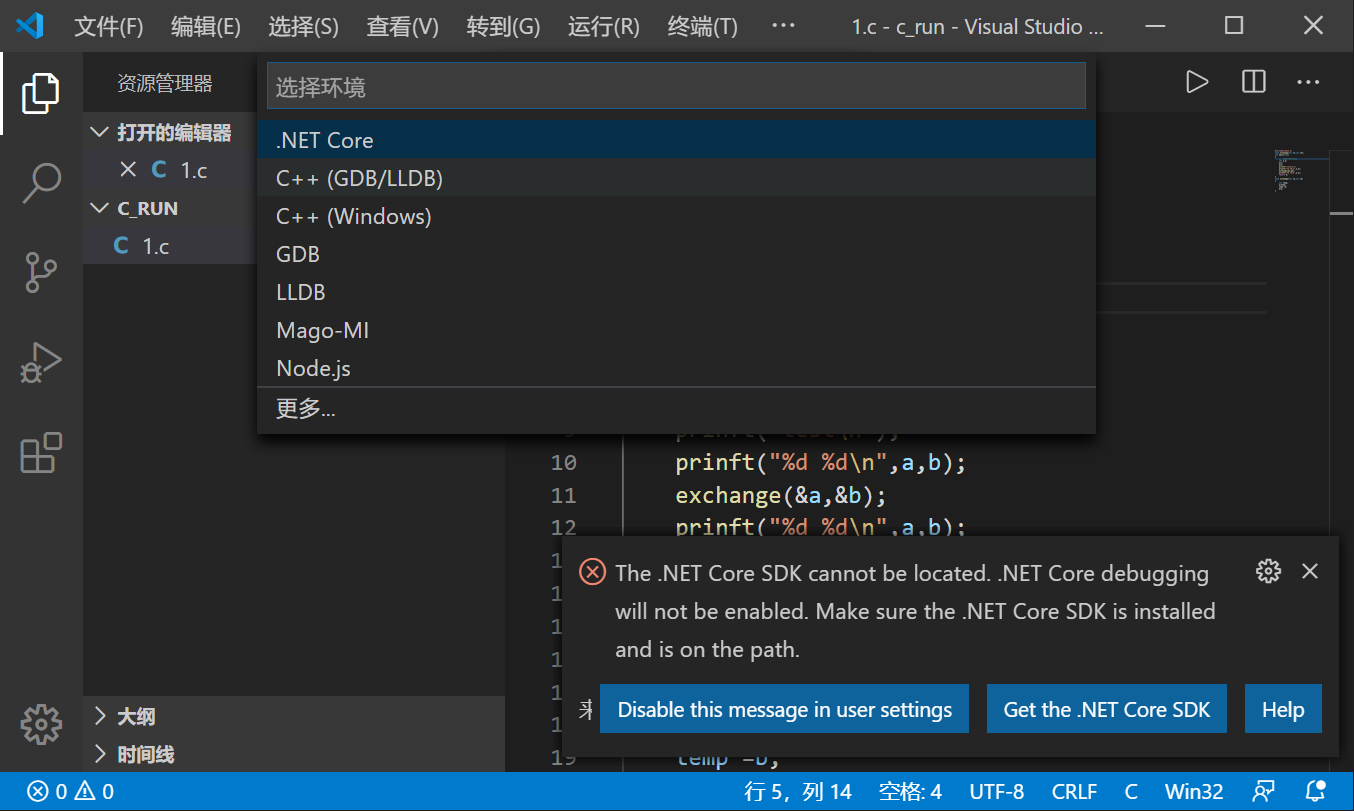This screenshot has width=1354, height=811.
Task: Open the 运行(R) menu
Action: point(603,27)
